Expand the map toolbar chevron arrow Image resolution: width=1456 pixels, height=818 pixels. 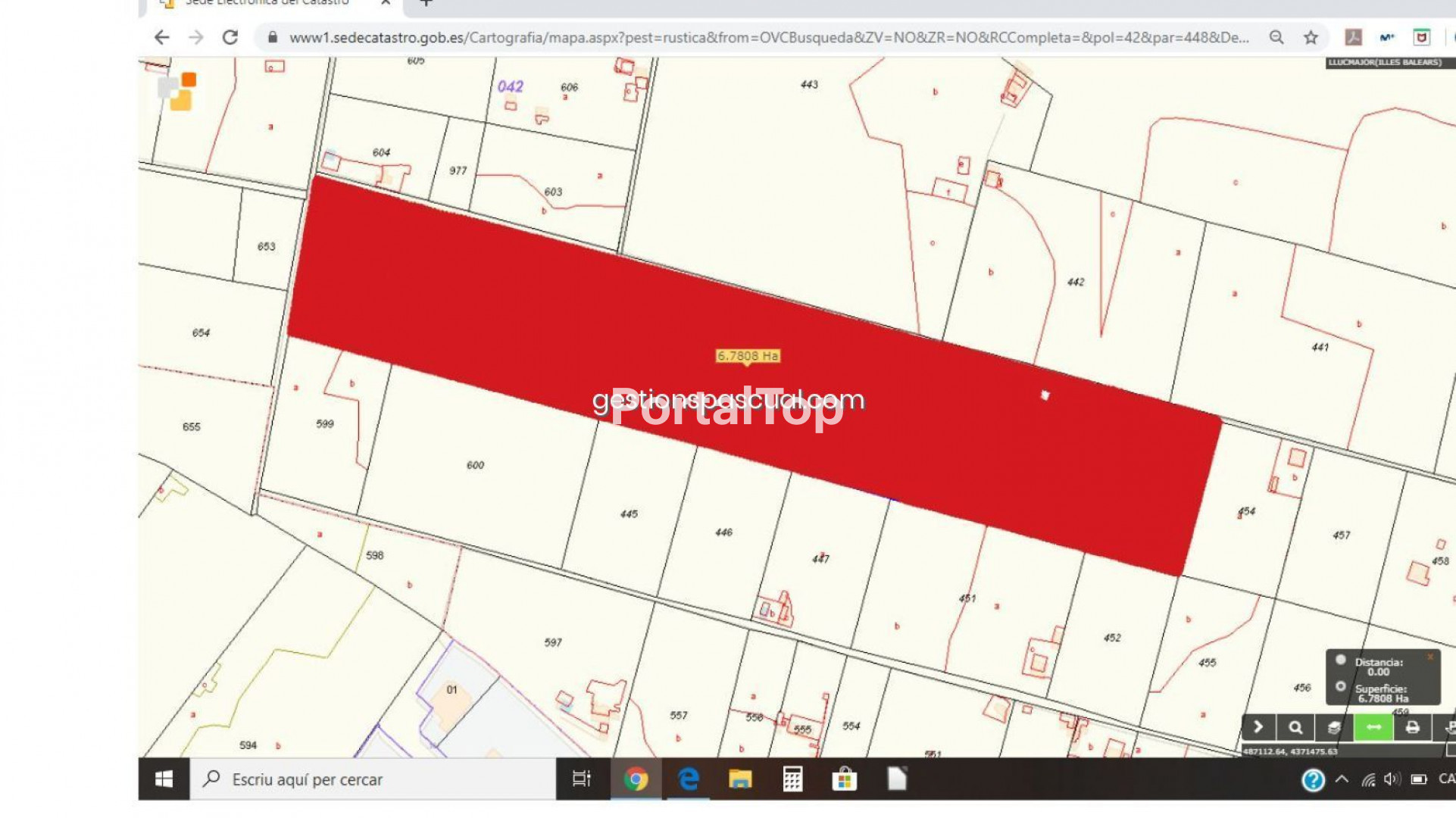pyautogui.click(x=1258, y=727)
